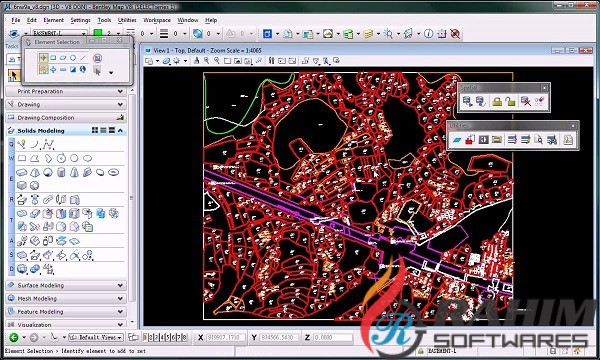Open the Element menu
600x360 pixels.
(x=54, y=20)
